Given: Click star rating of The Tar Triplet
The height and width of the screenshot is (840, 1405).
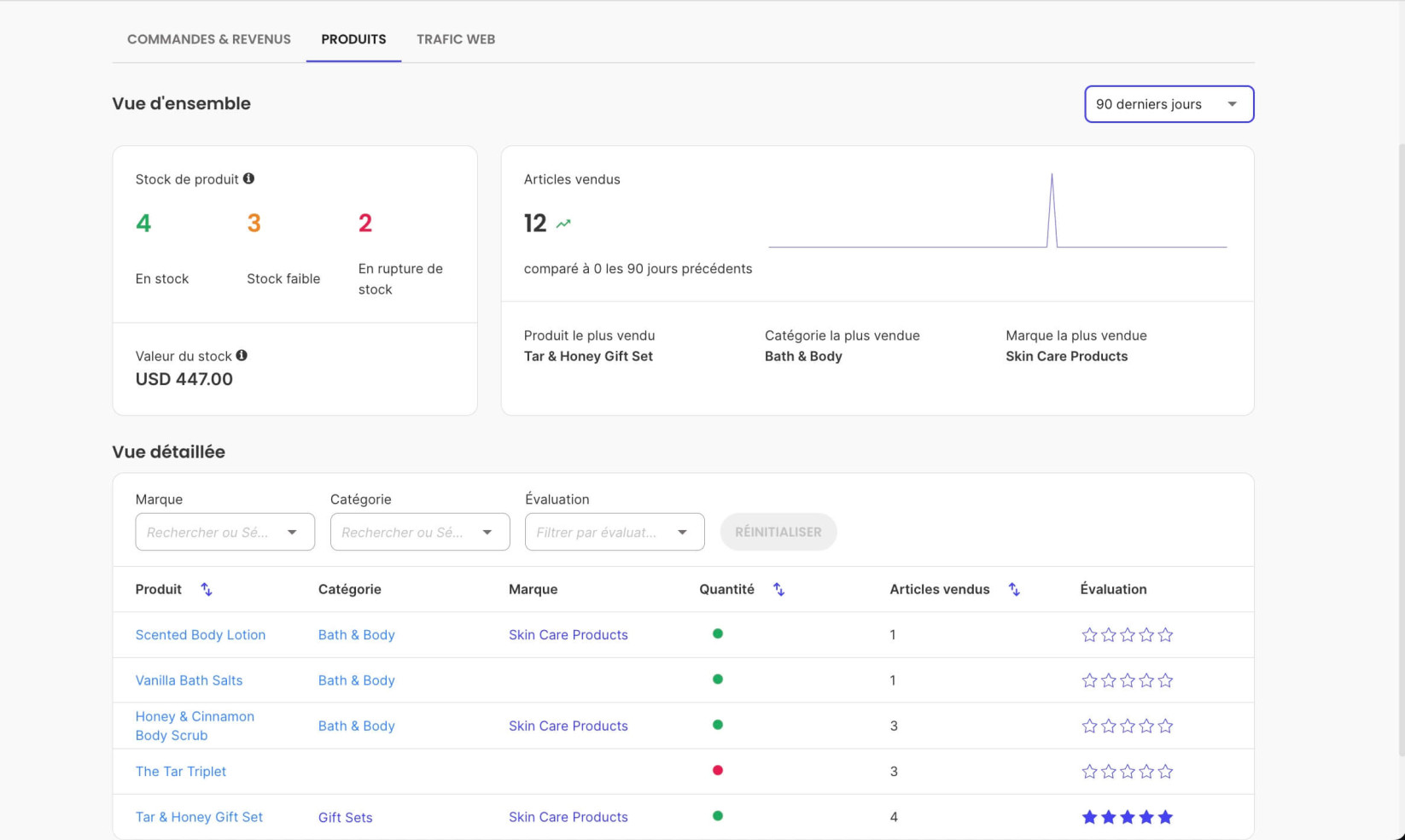Looking at the screenshot, I should 1128,772.
